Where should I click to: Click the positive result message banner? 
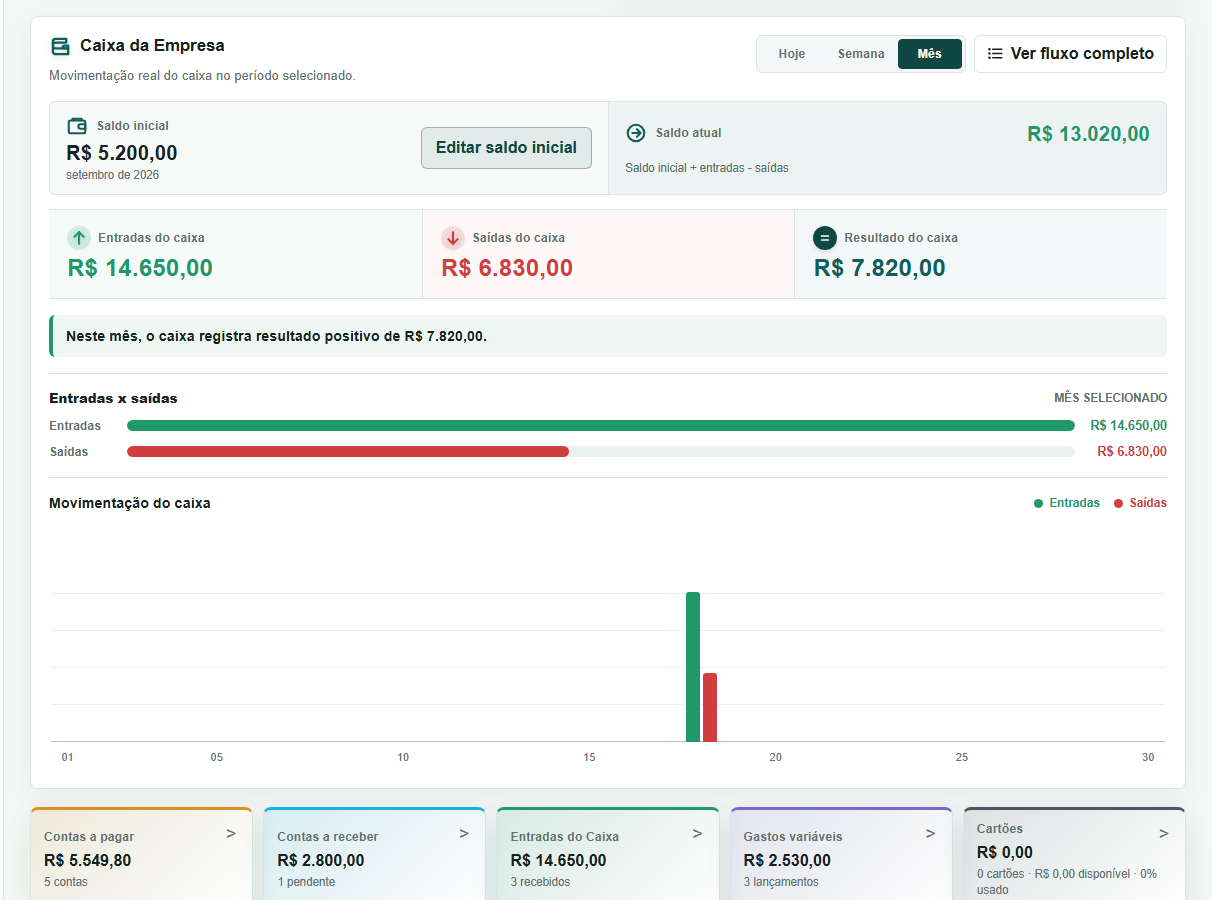click(608, 336)
